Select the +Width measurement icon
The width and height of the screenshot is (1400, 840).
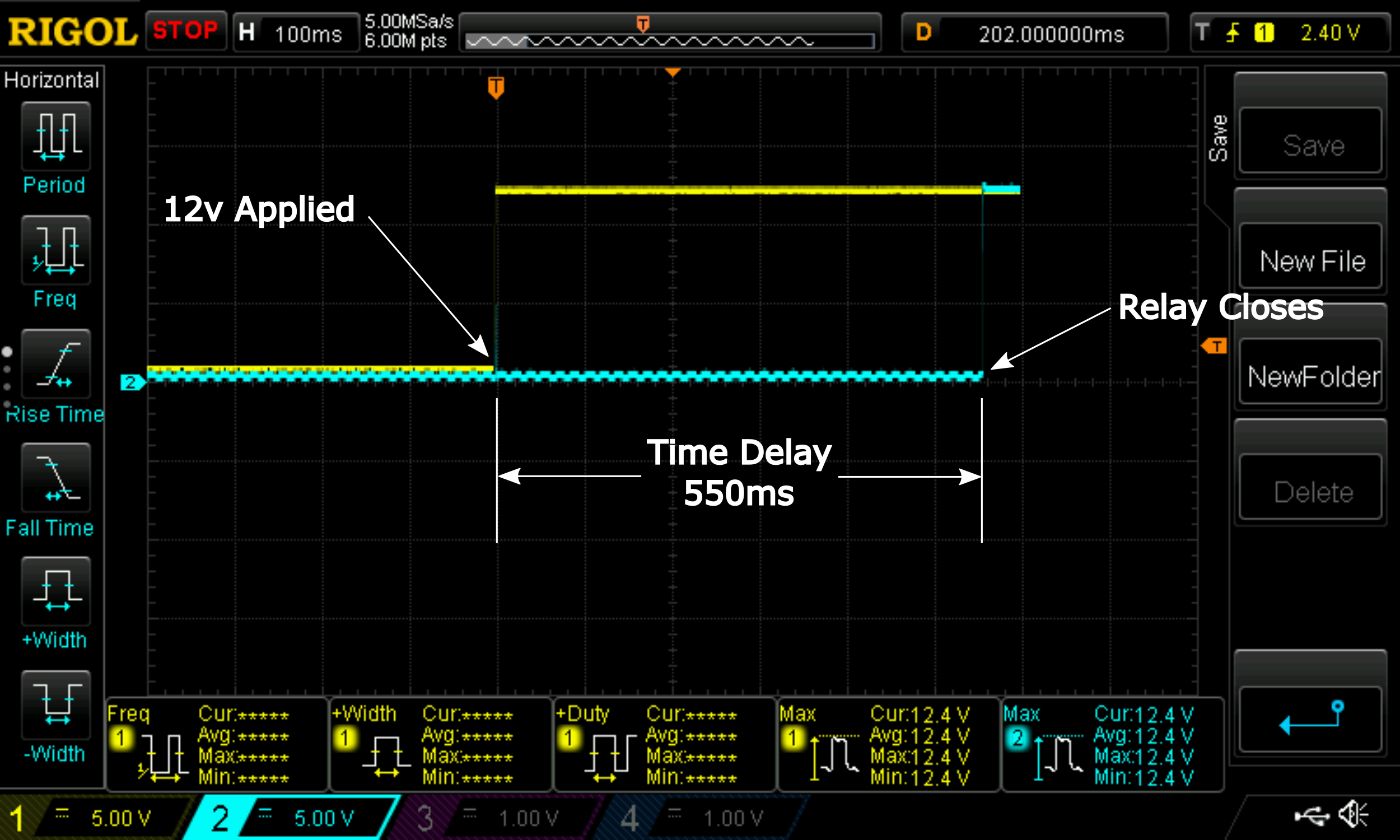point(55,591)
